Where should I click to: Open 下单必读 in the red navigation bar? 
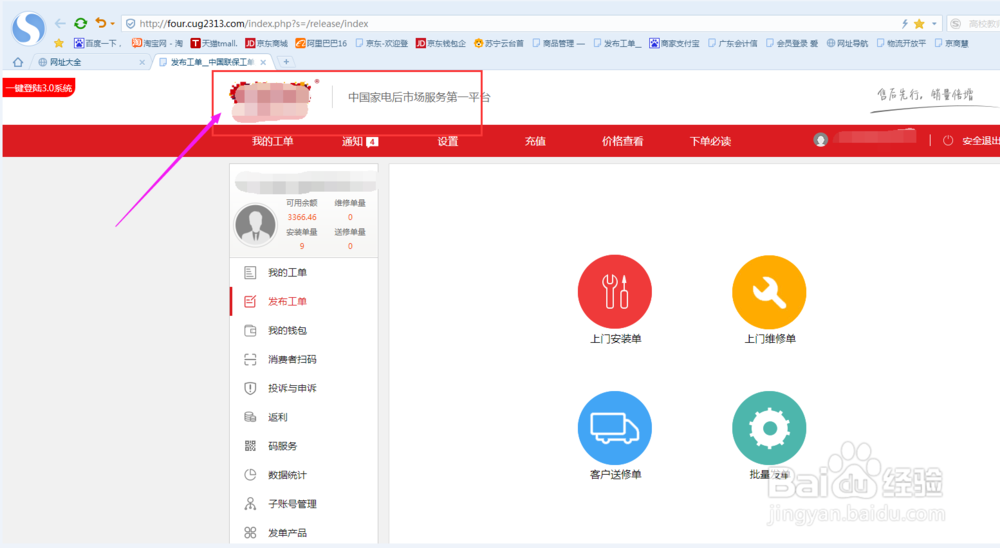(x=710, y=141)
